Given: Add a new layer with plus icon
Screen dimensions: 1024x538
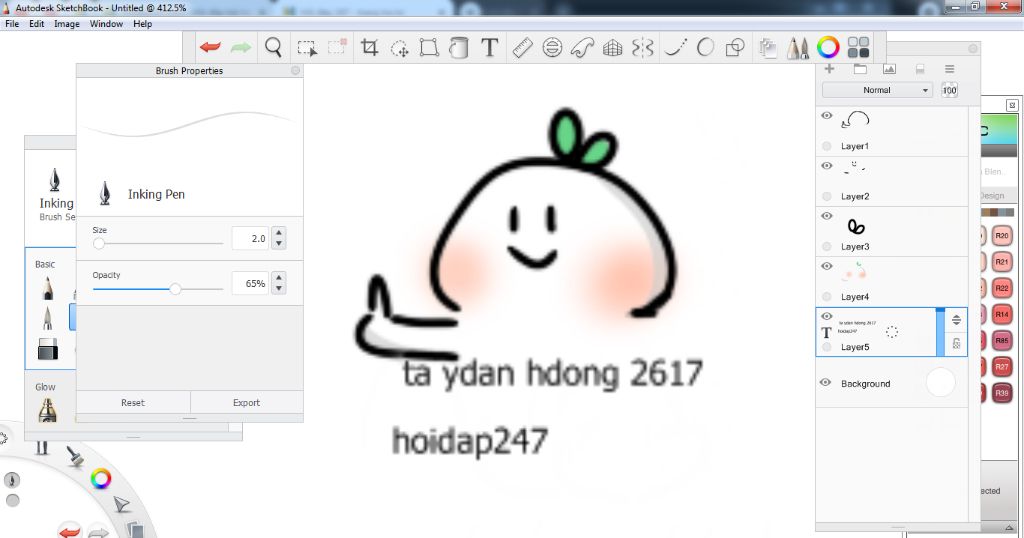Looking at the screenshot, I should point(829,69).
